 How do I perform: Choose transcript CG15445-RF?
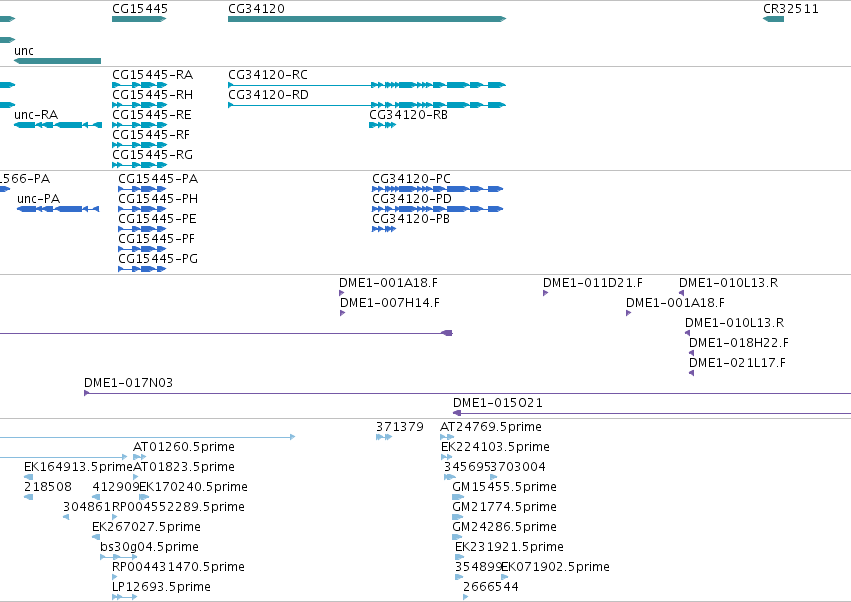tap(139, 145)
